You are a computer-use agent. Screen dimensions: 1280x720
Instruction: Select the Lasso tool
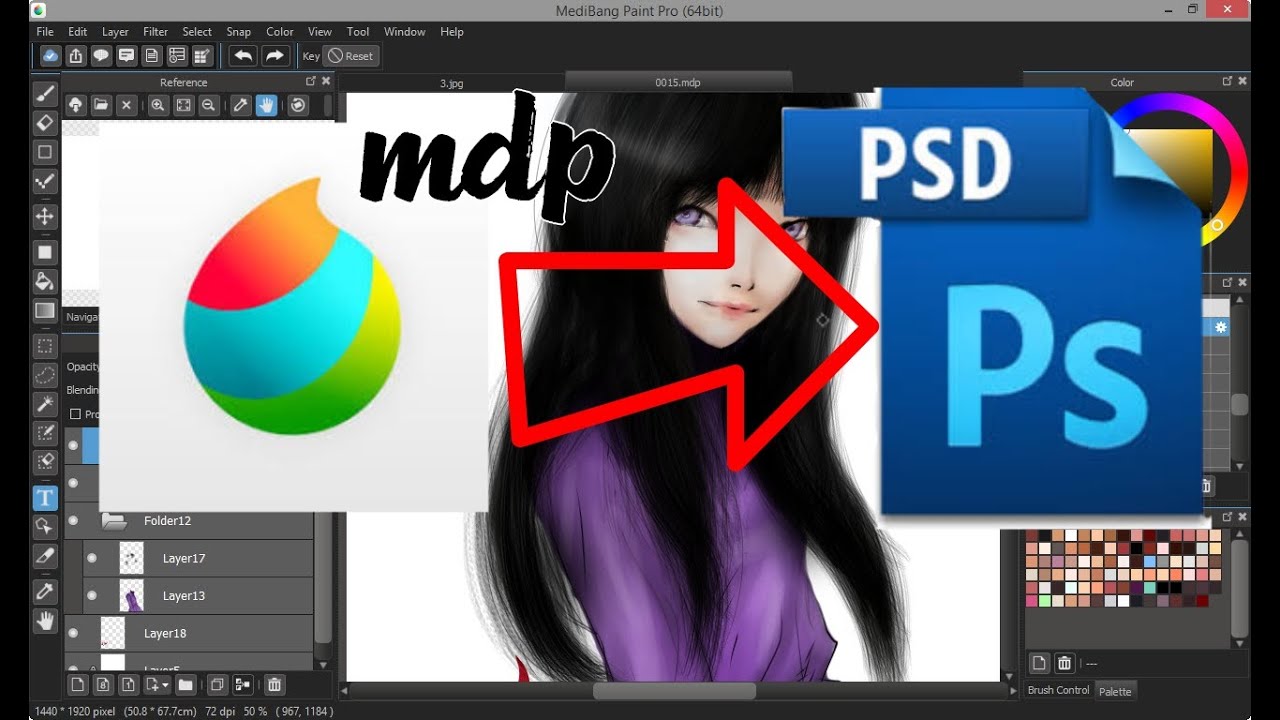click(45, 375)
